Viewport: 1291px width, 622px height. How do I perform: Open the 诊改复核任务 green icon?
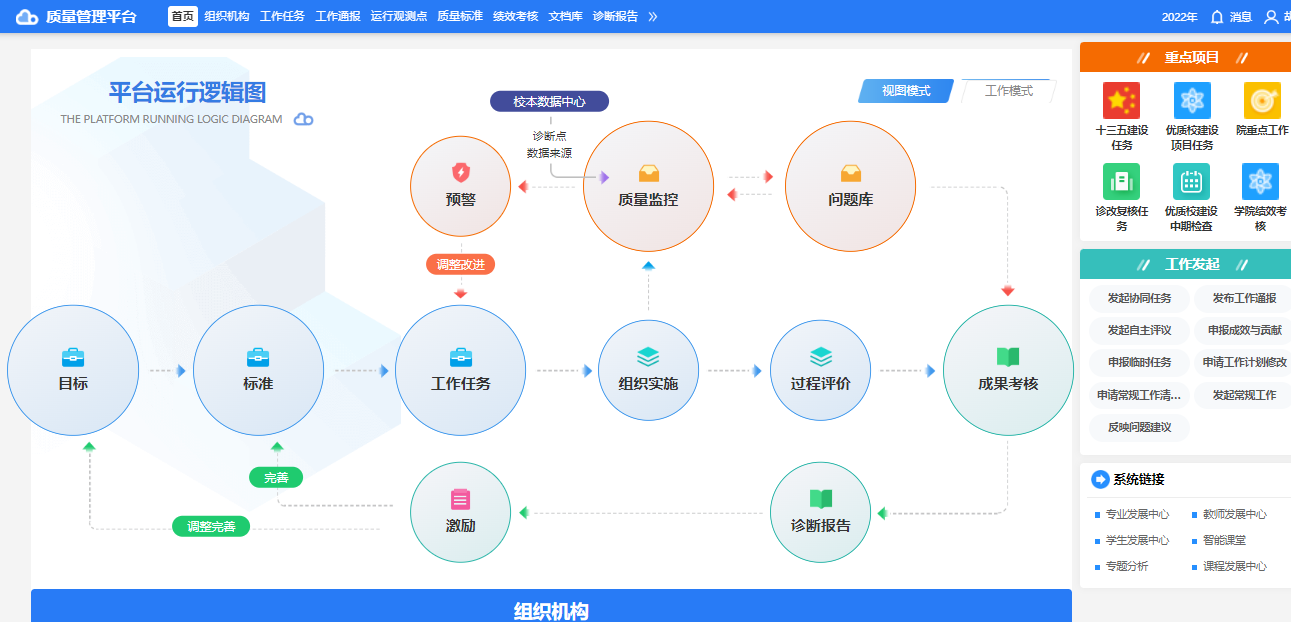click(1121, 182)
